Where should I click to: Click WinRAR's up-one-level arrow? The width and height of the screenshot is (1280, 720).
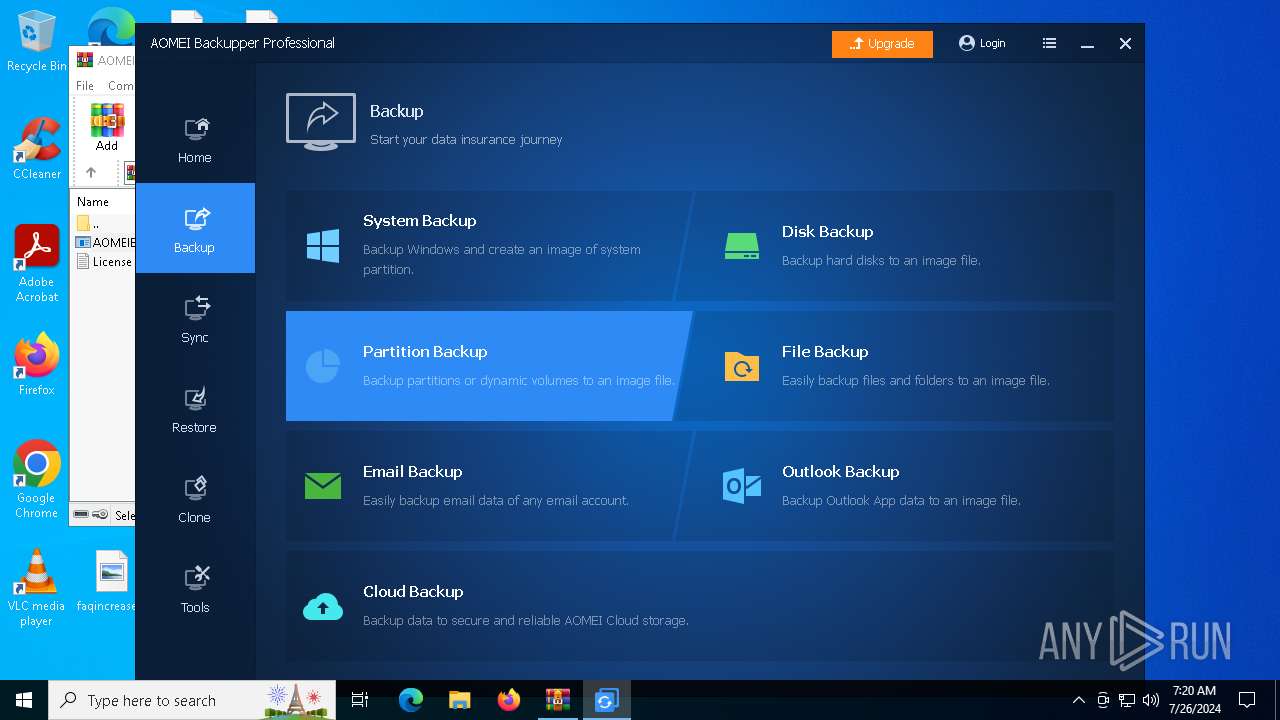(x=91, y=172)
